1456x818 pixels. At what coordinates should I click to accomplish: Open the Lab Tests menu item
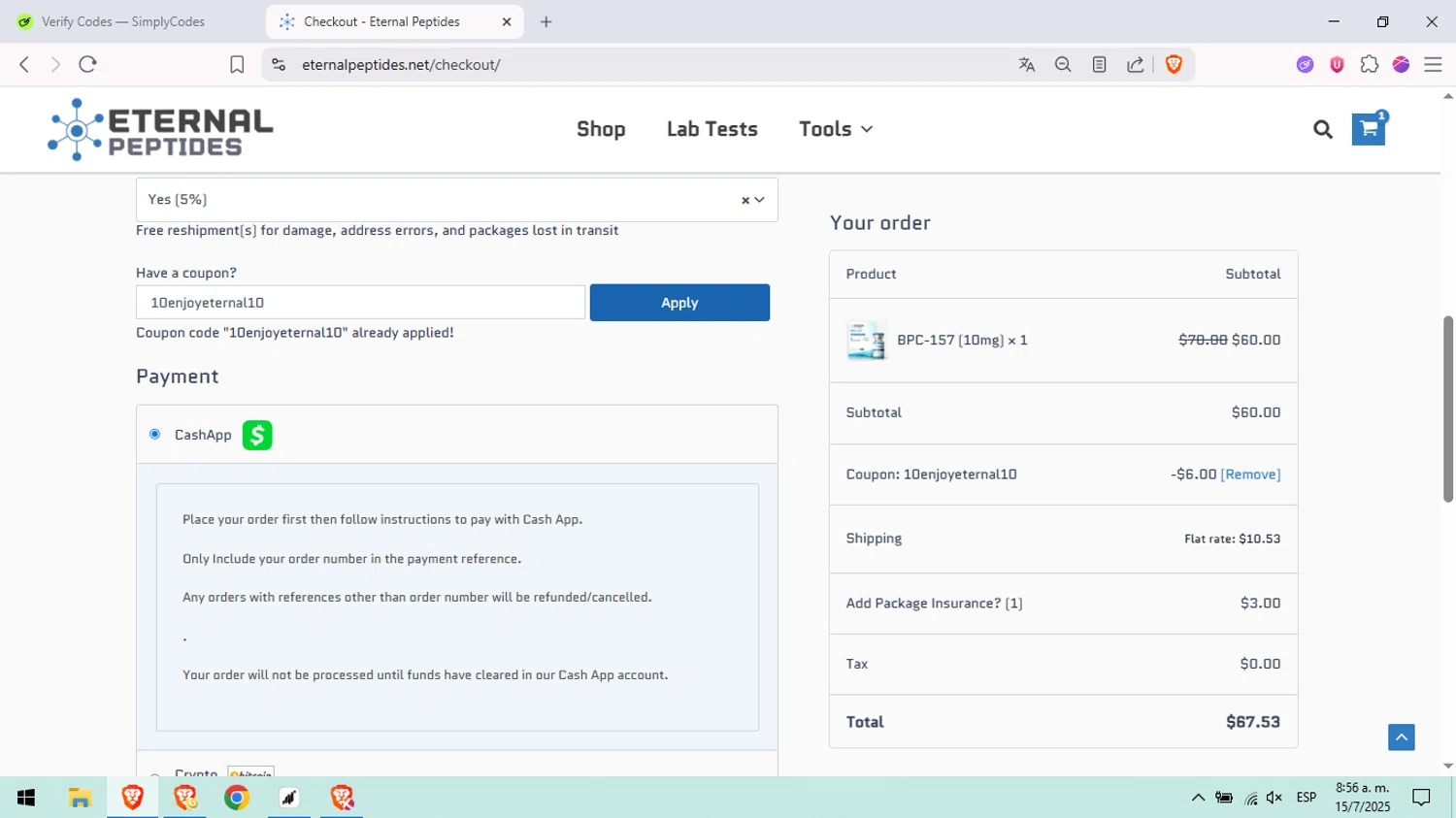[x=711, y=129]
